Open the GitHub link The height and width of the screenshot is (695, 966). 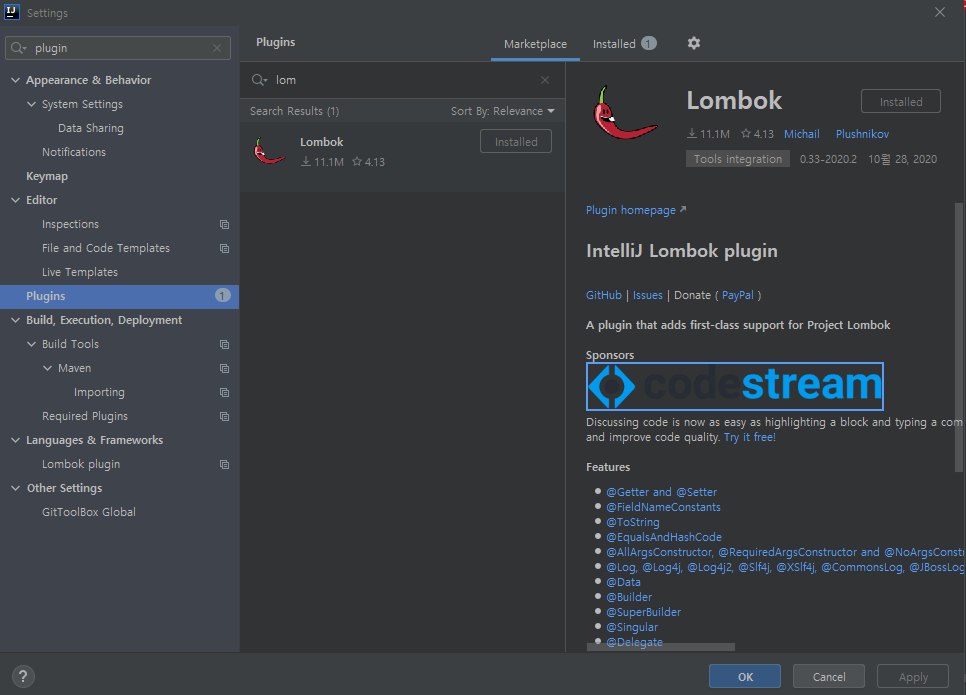[604, 295]
